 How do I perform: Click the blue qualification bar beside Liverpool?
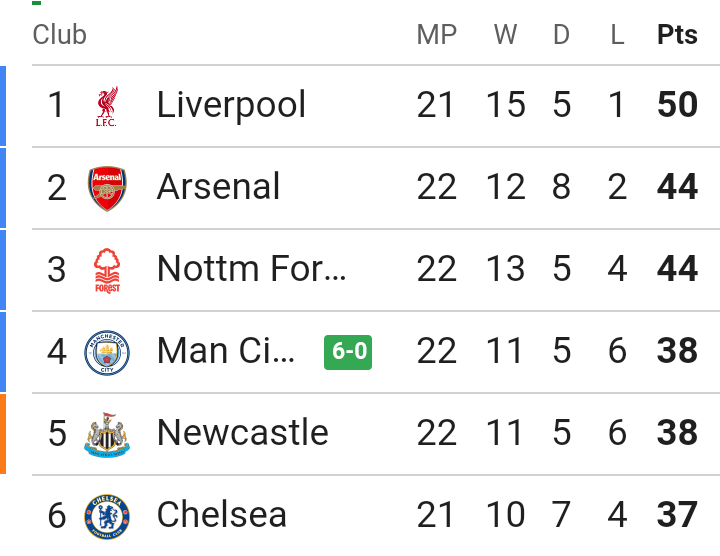point(3,106)
